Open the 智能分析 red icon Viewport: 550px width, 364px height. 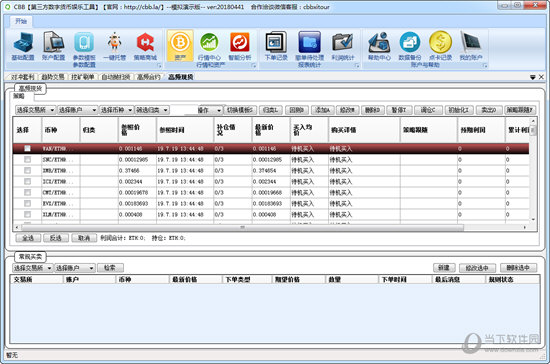[240, 46]
